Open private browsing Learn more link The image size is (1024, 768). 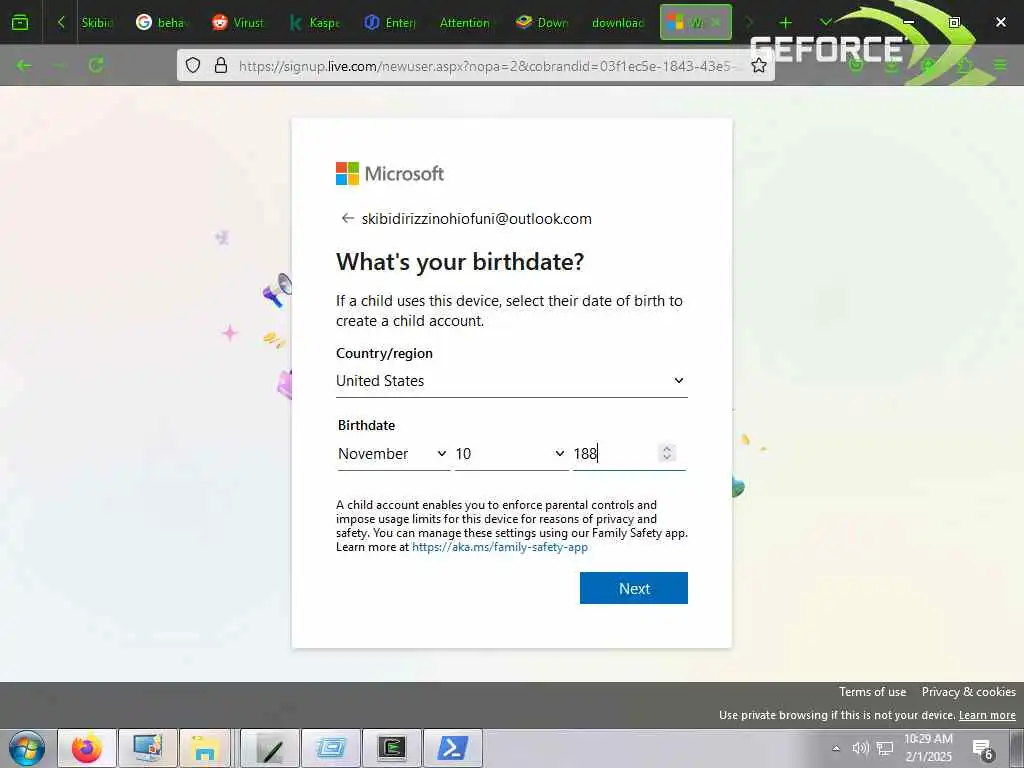987,715
